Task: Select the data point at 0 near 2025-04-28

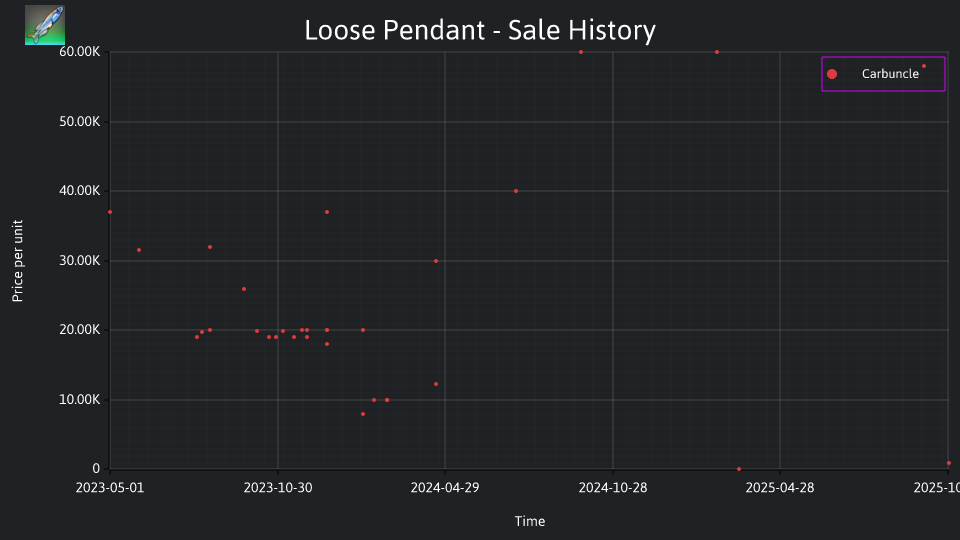Action: [739, 469]
